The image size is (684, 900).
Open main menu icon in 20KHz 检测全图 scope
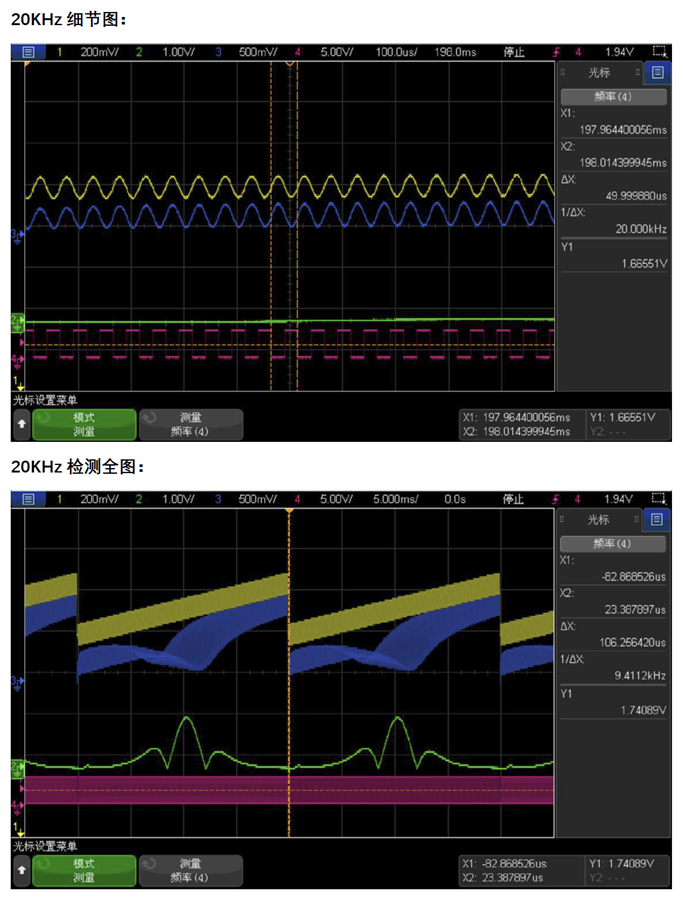[x=27, y=498]
